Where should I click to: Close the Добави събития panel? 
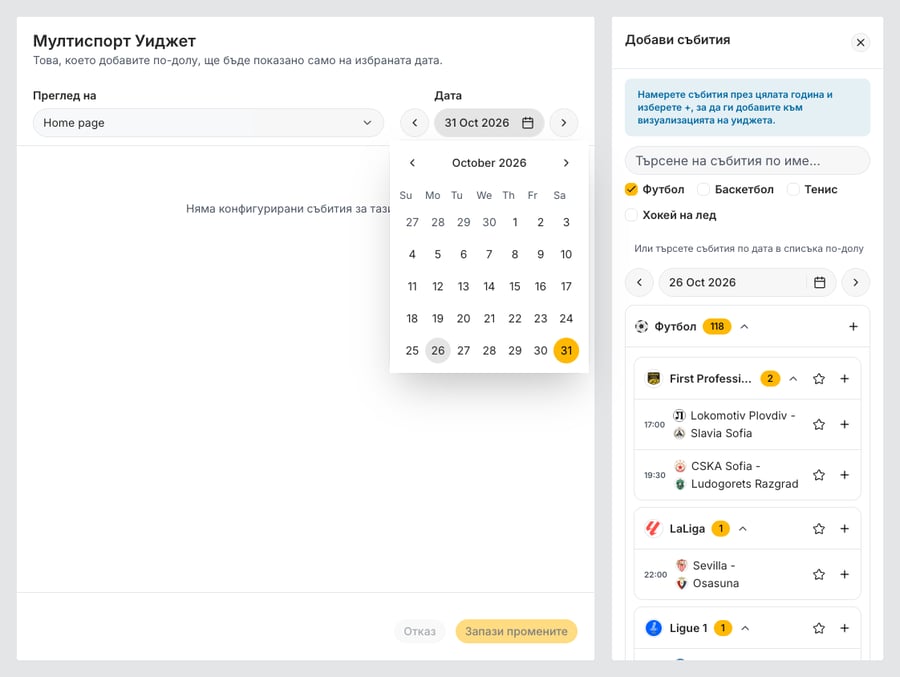[x=860, y=42]
